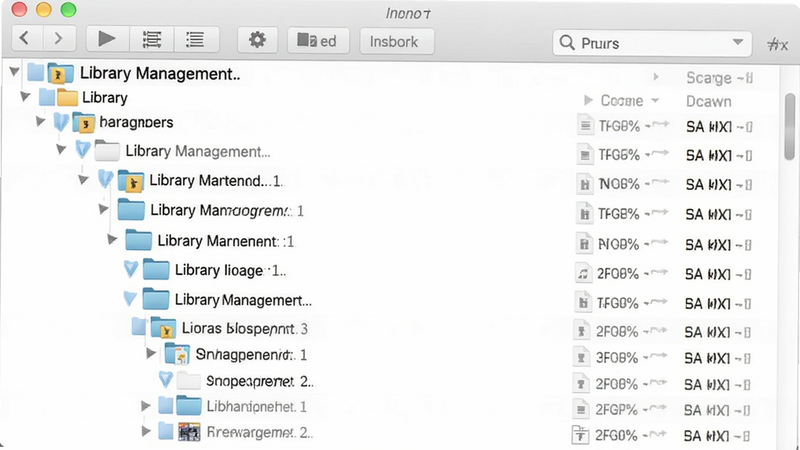
Task: Click the white folder icon of Library Management…
Action: click(107, 151)
